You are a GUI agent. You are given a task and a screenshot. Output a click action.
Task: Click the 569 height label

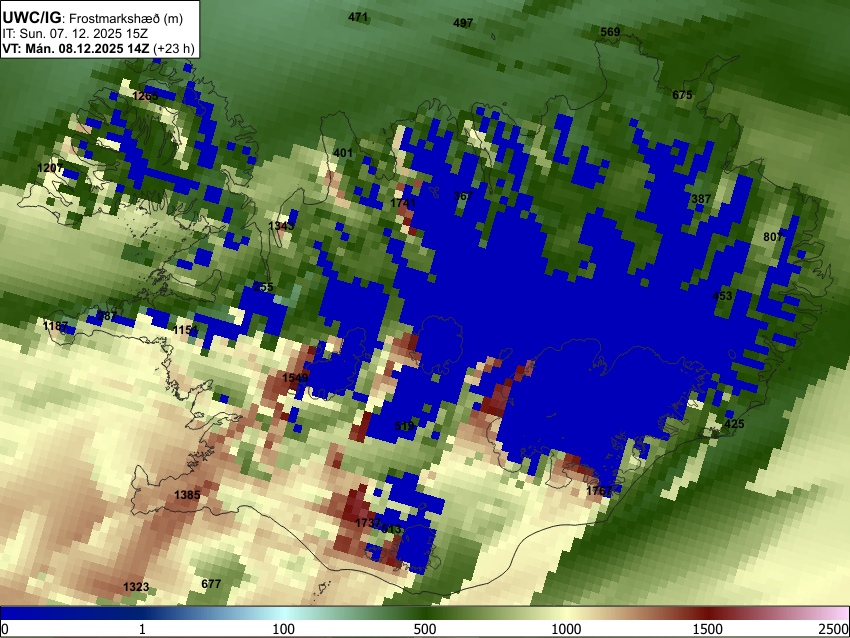[x=610, y=32]
